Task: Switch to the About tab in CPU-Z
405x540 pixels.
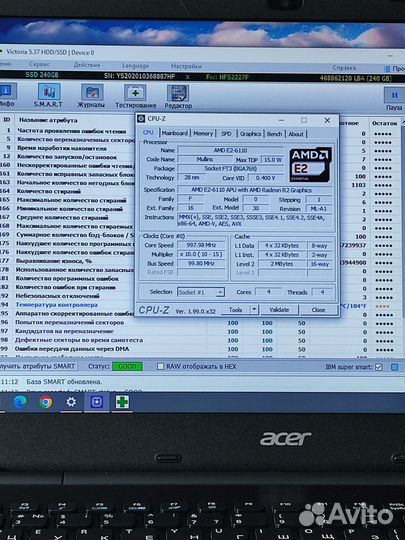Action: pyautogui.click(x=296, y=134)
